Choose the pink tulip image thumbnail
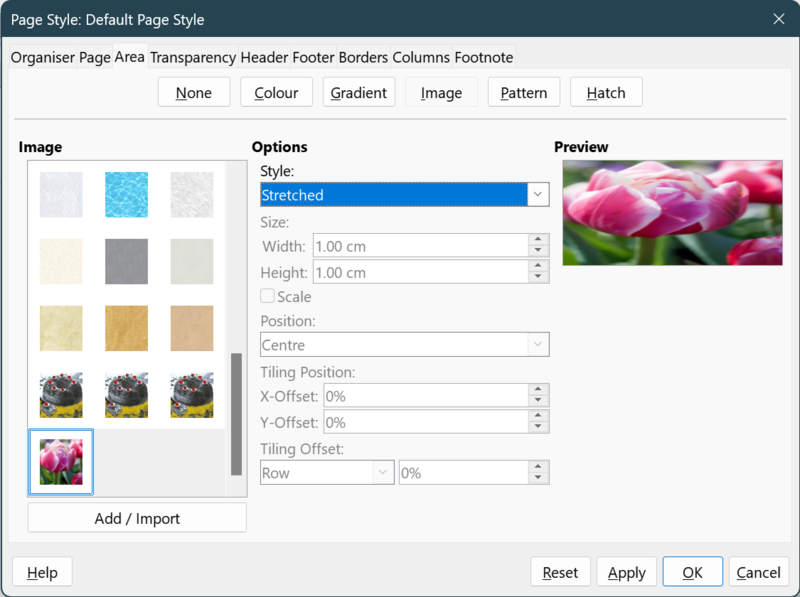Viewport: 800px width, 597px height. [61, 462]
